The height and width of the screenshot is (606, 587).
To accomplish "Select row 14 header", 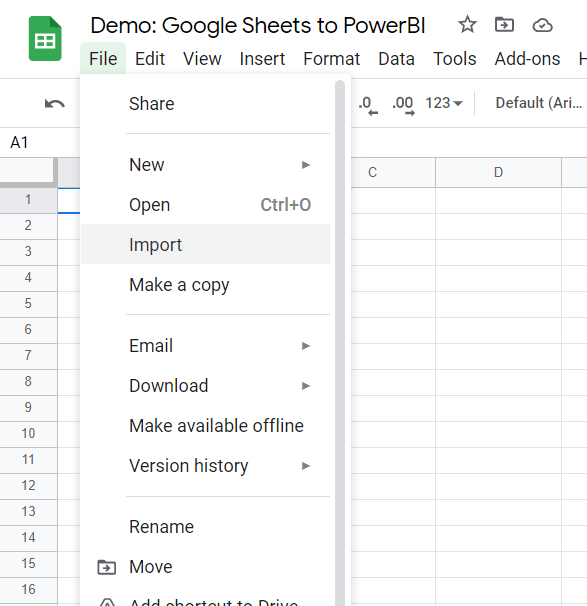I will [x=29, y=538].
